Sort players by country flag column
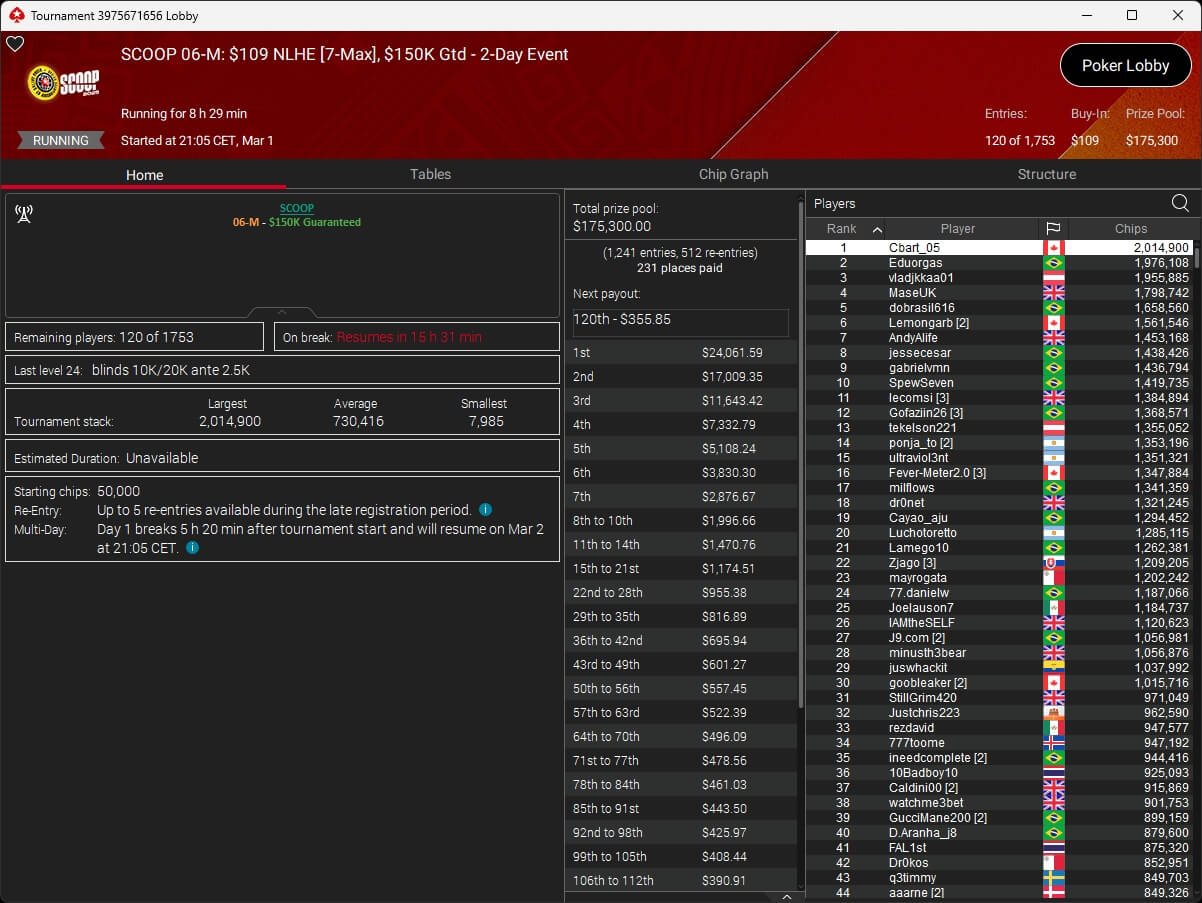 click(x=1052, y=229)
